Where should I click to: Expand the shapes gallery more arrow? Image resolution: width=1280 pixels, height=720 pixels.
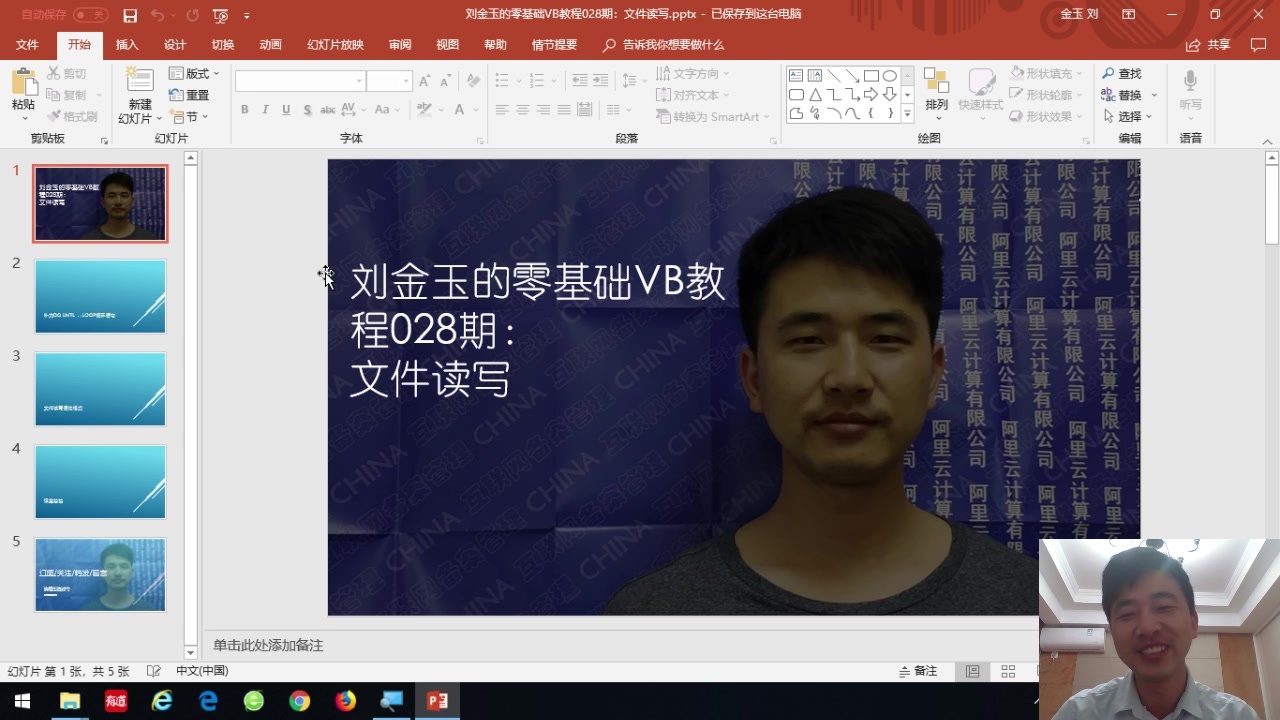[x=907, y=114]
